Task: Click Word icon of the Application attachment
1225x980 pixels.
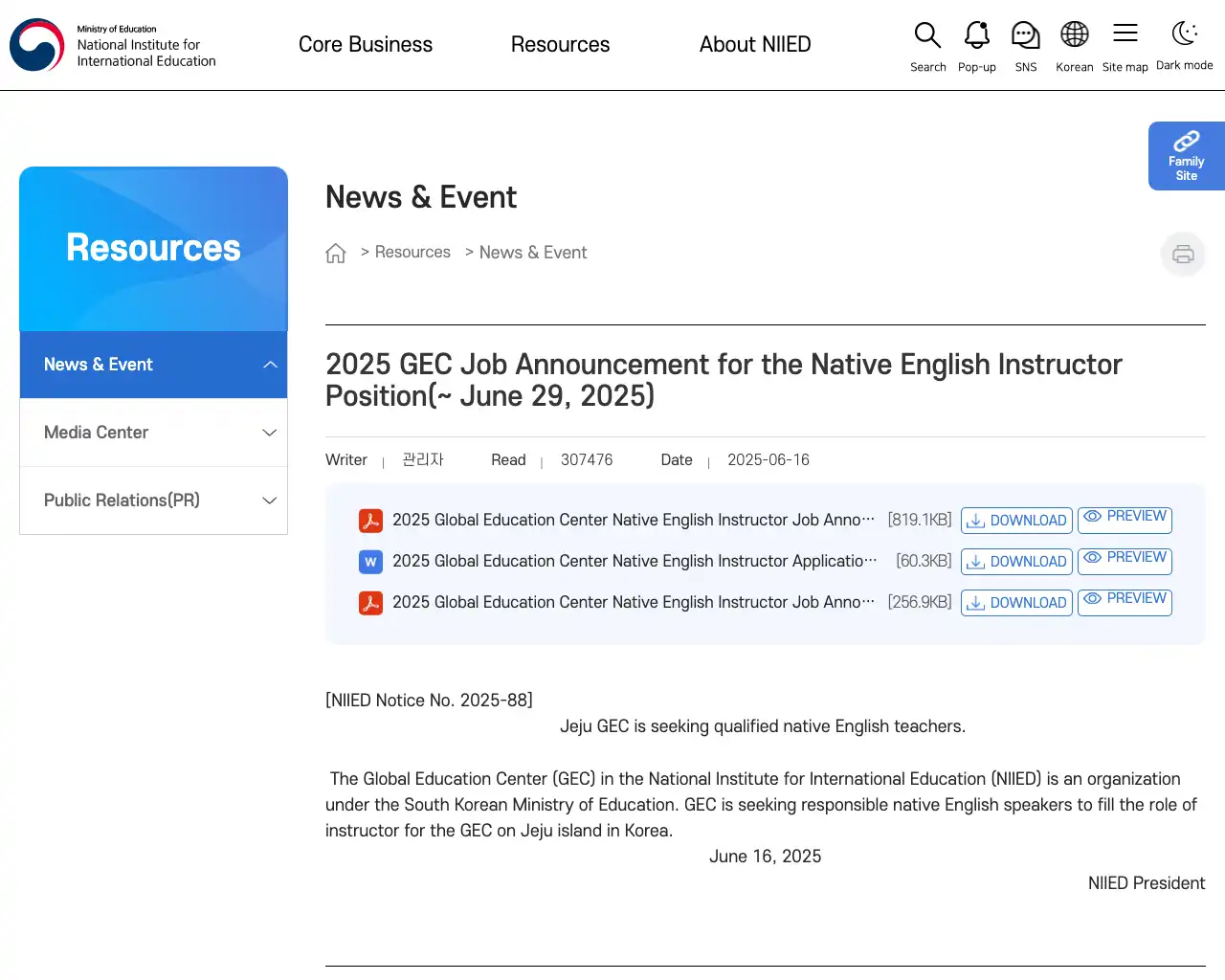Action: [x=370, y=562]
